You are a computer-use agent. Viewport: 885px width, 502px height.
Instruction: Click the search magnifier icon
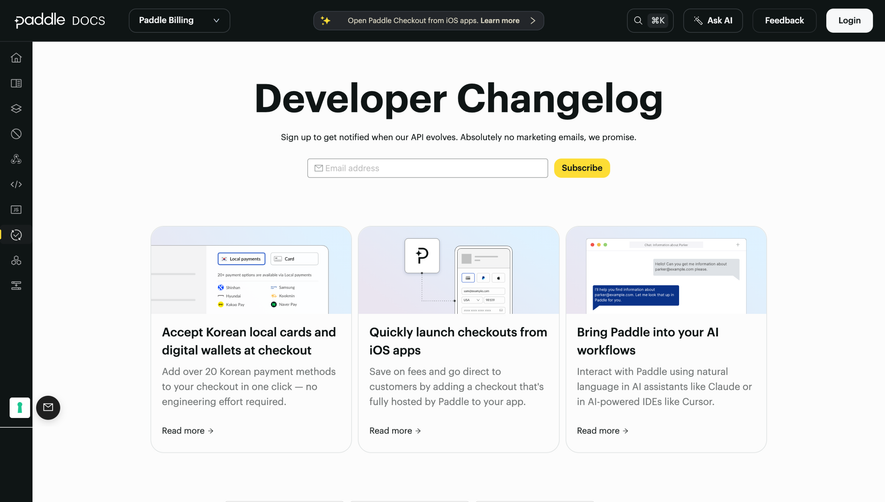pyautogui.click(x=638, y=20)
